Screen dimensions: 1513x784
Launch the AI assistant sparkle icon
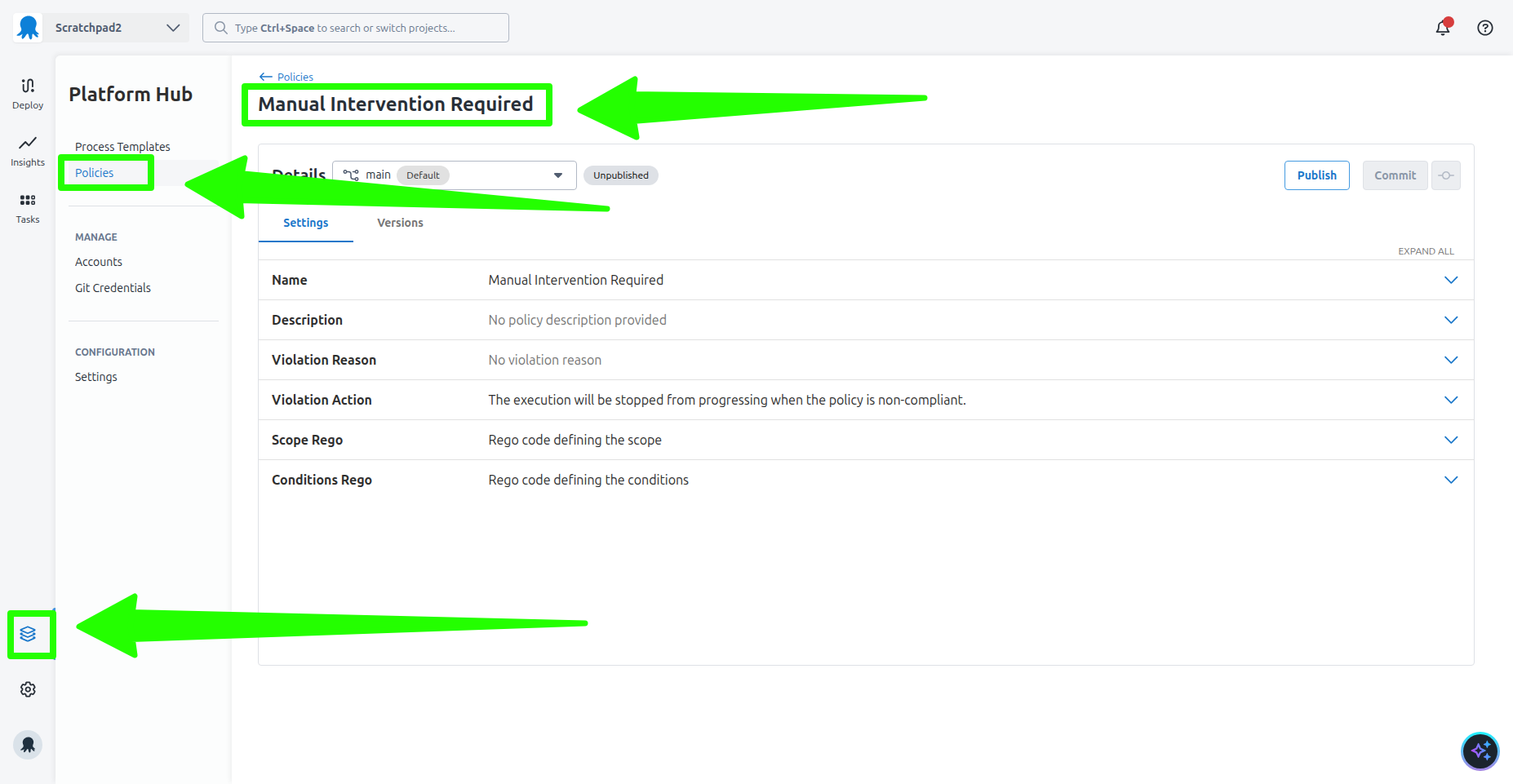click(1480, 751)
